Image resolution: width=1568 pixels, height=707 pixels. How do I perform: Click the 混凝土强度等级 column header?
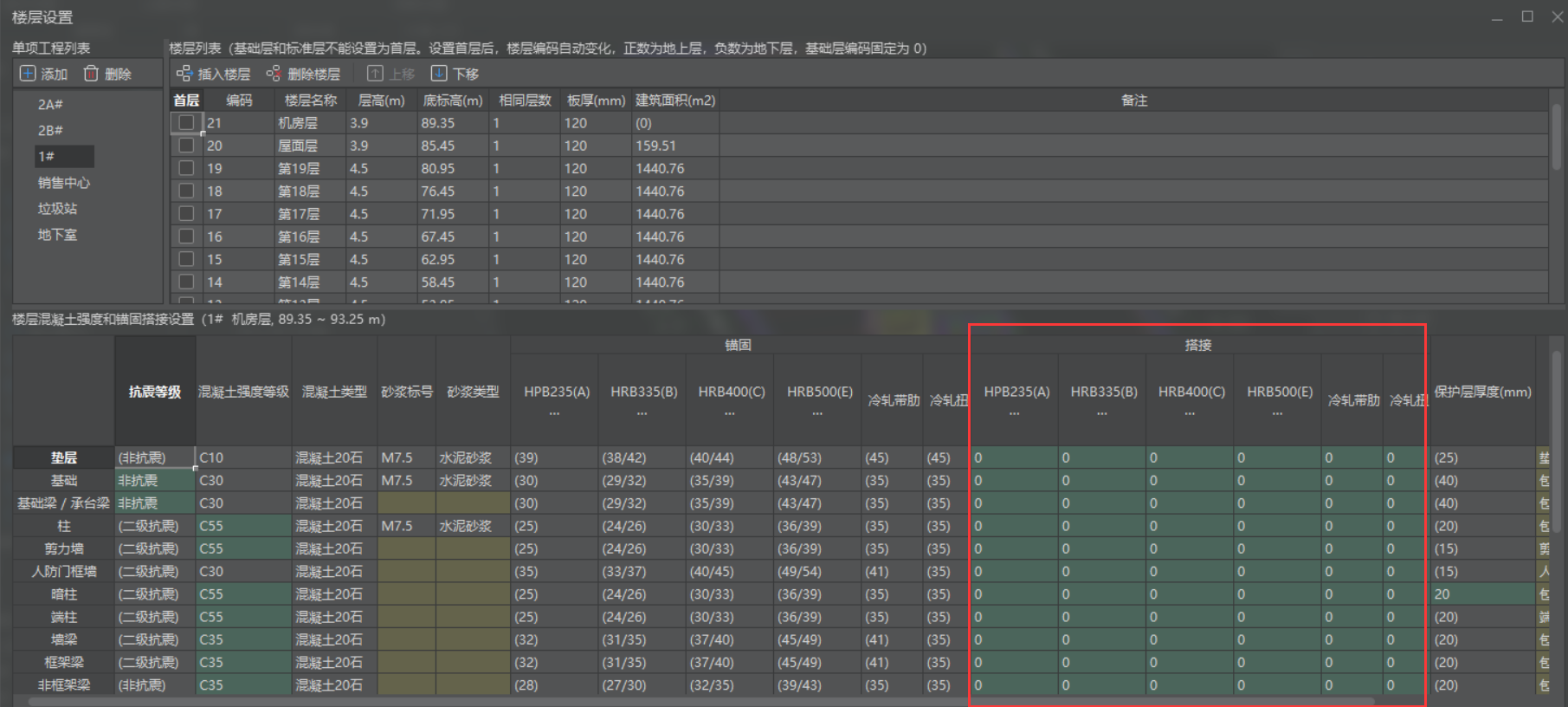pos(243,392)
